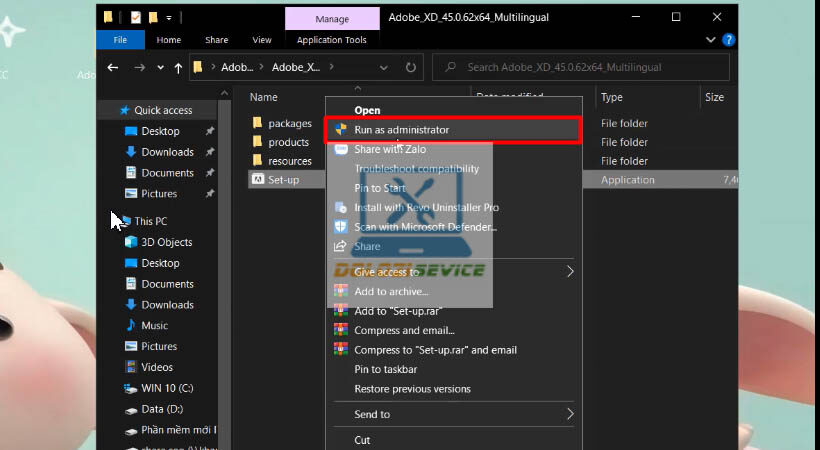Open pinned Pictures under Quick access

(x=158, y=194)
